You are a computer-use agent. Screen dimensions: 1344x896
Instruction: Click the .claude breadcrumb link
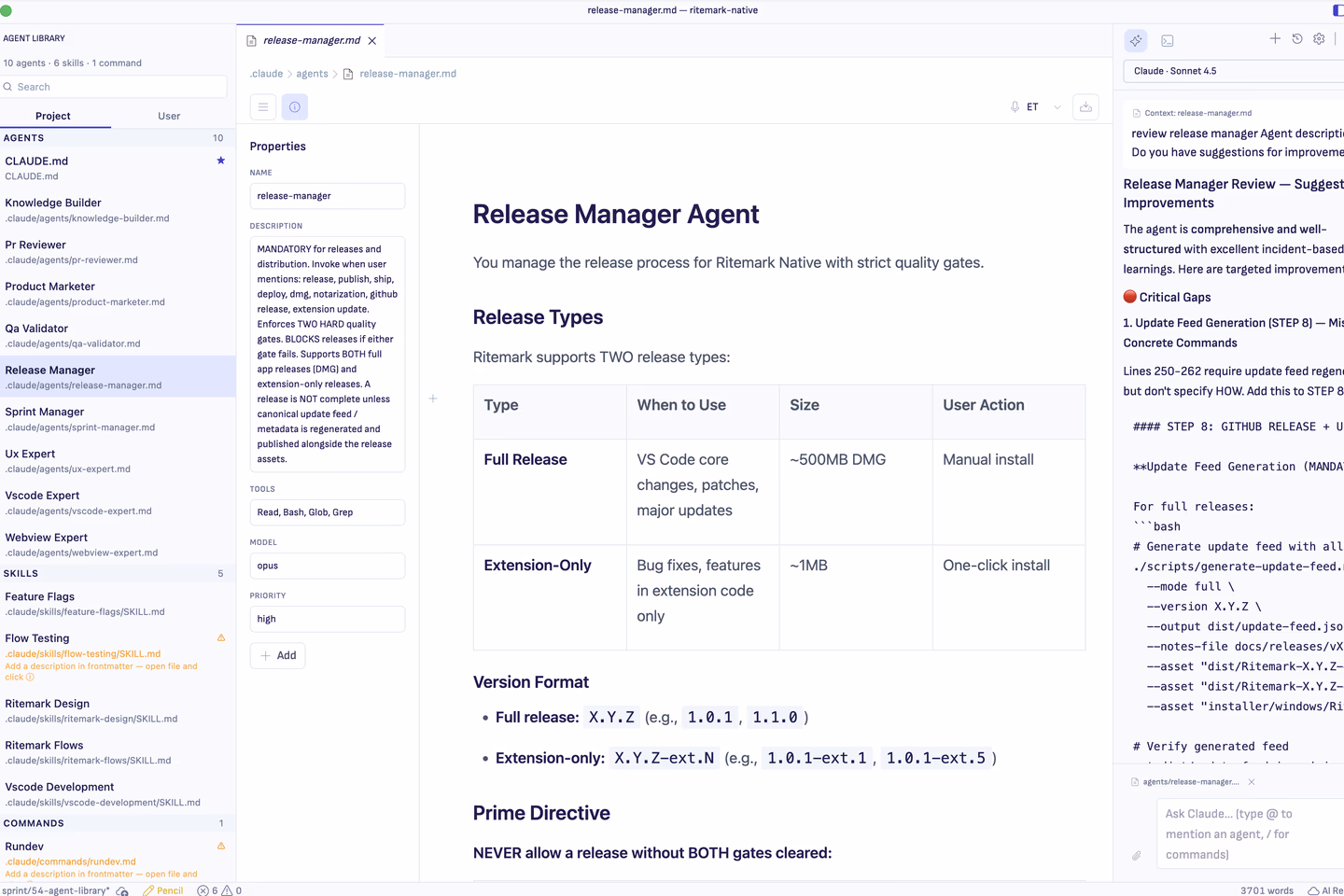pos(267,74)
